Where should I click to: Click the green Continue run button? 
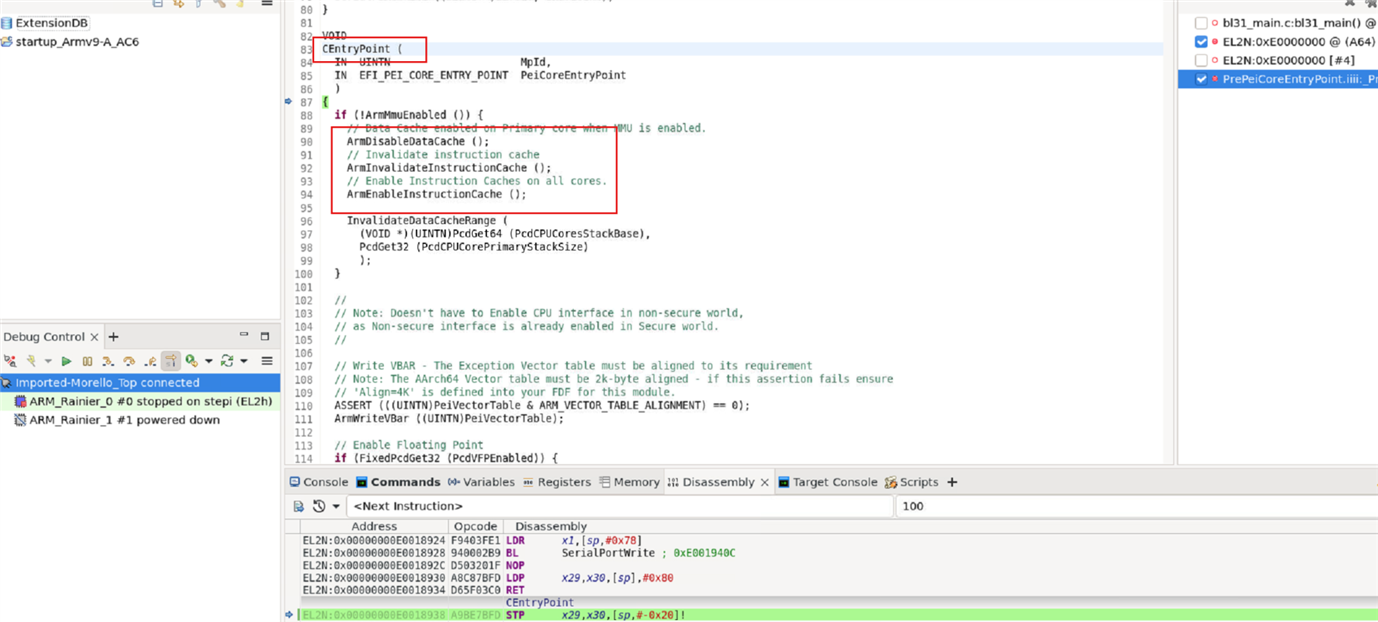pyautogui.click(x=66, y=361)
